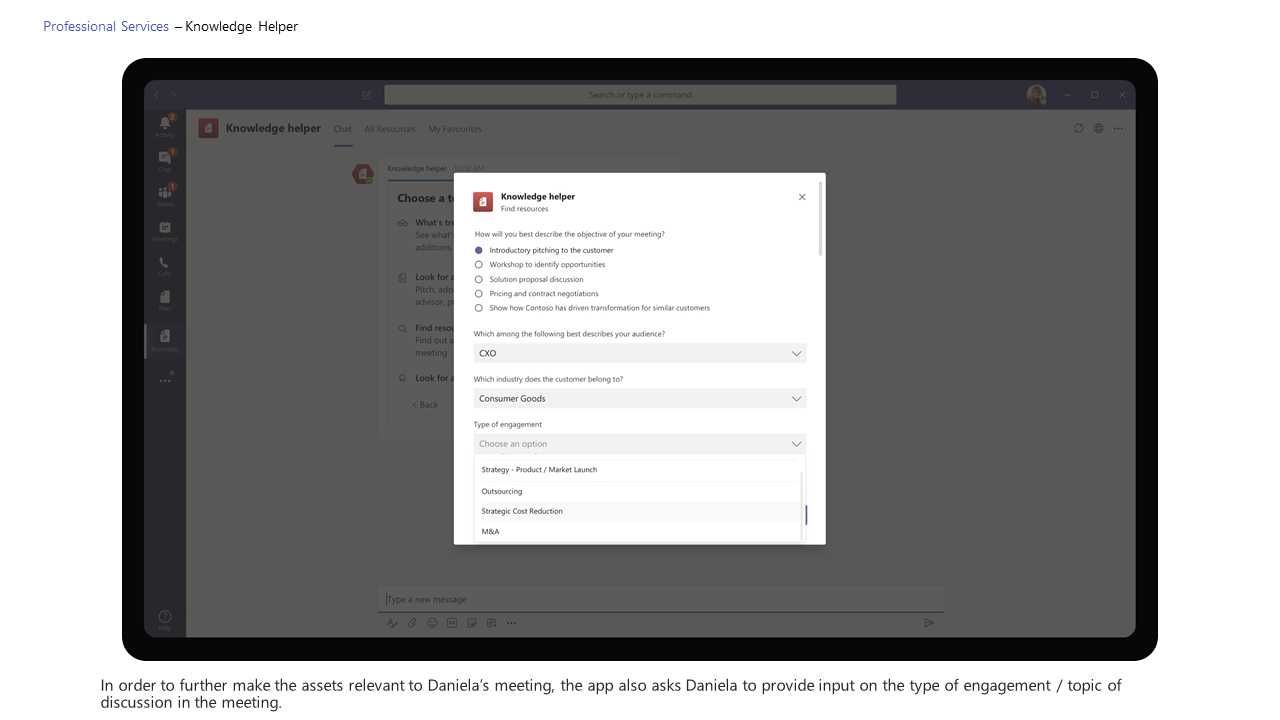The width and height of the screenshot is (1280, 720).
Task: Open the industry dropdown showing Consumer Goods
Action: pos(640,398)
